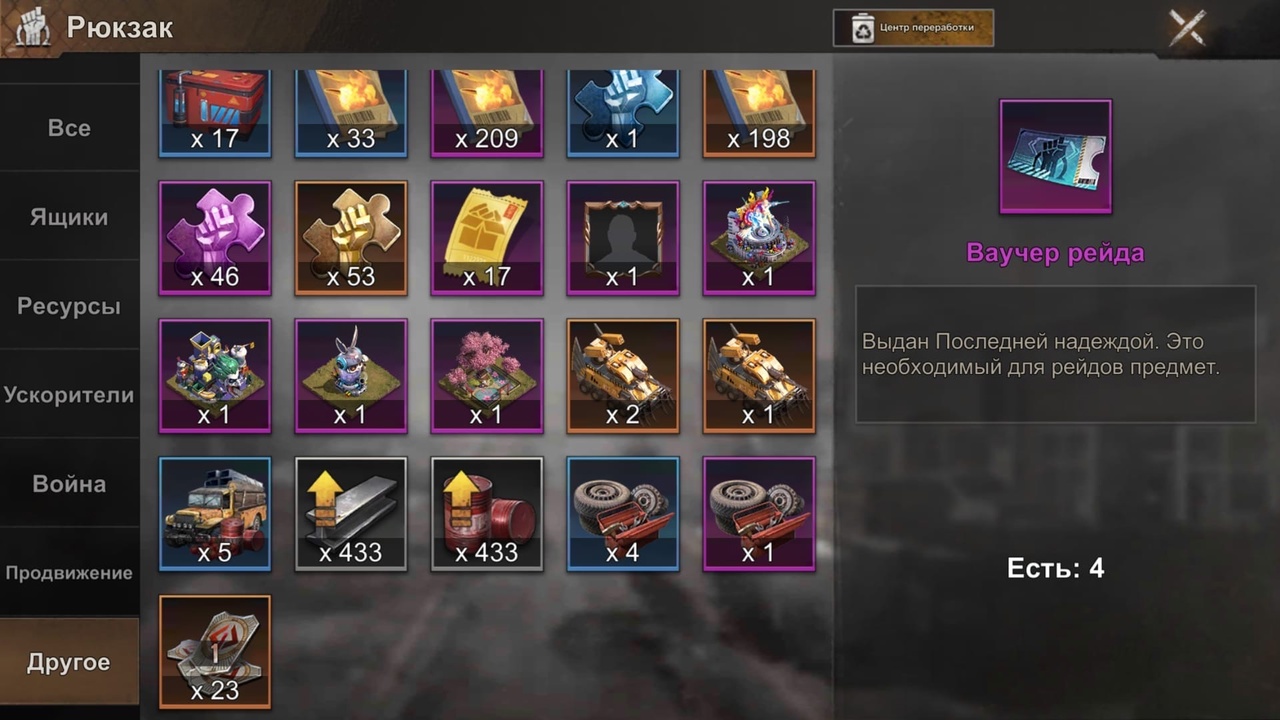Open the Ускорители tab
The width and height of the screenshot is (1280, 720).
point(69,395)
